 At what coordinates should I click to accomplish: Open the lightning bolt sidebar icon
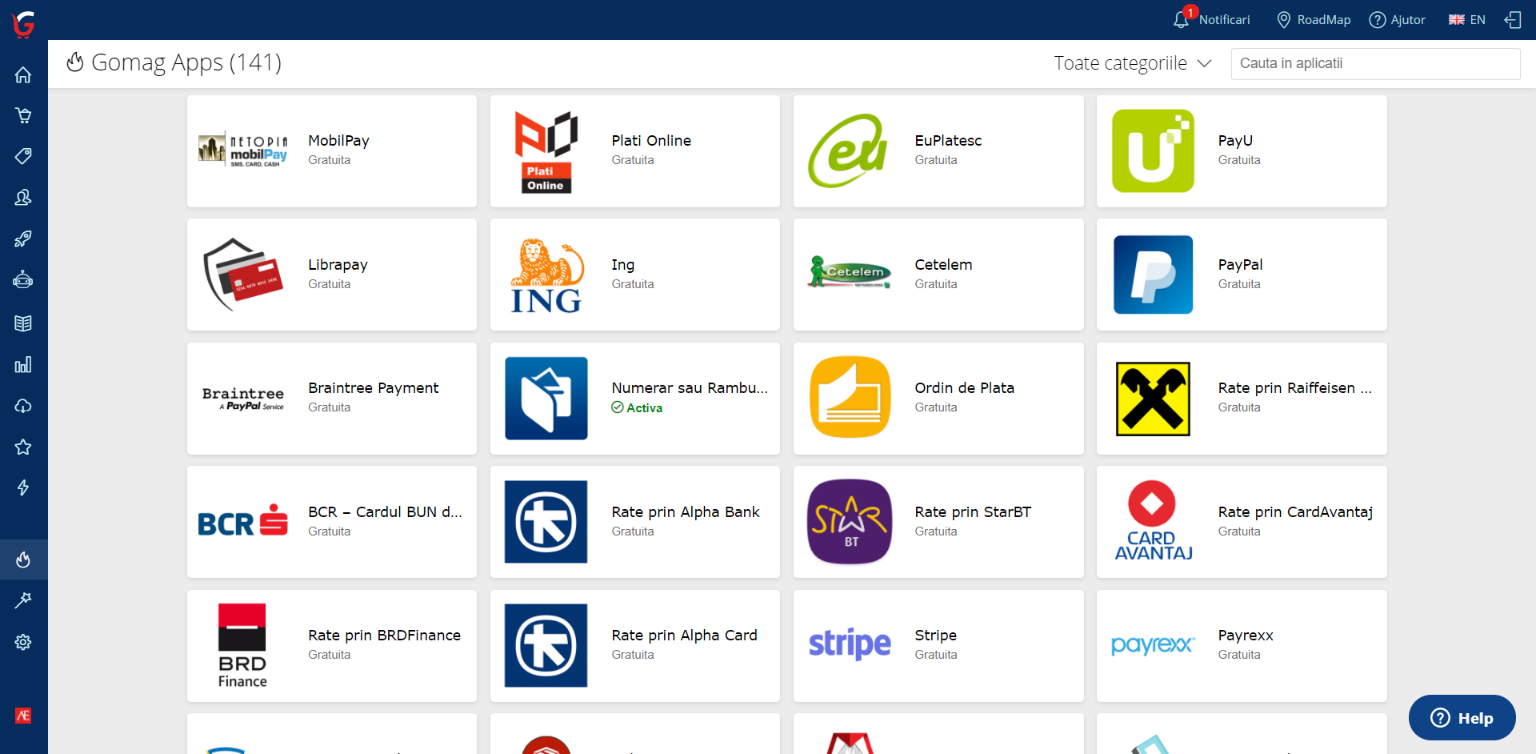(x=23, y=488)
